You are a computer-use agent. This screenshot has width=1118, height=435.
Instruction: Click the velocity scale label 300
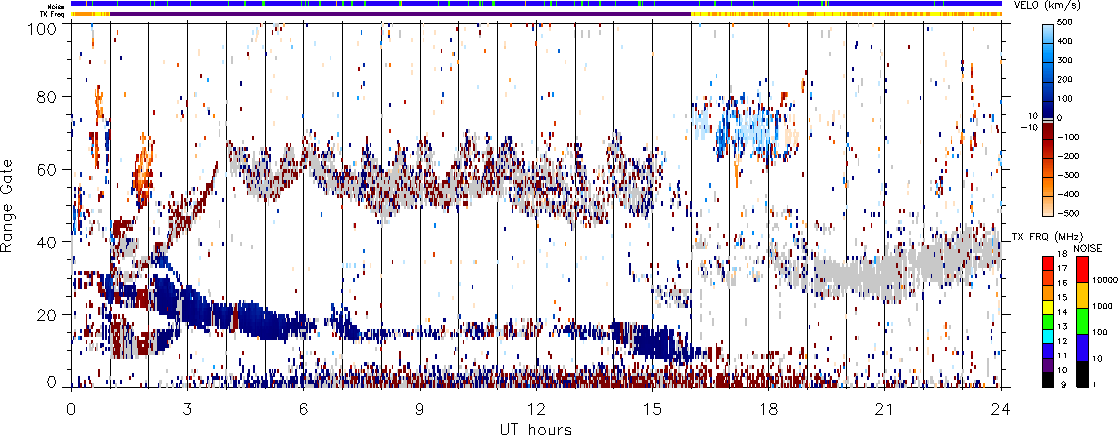coord(1065,60)
